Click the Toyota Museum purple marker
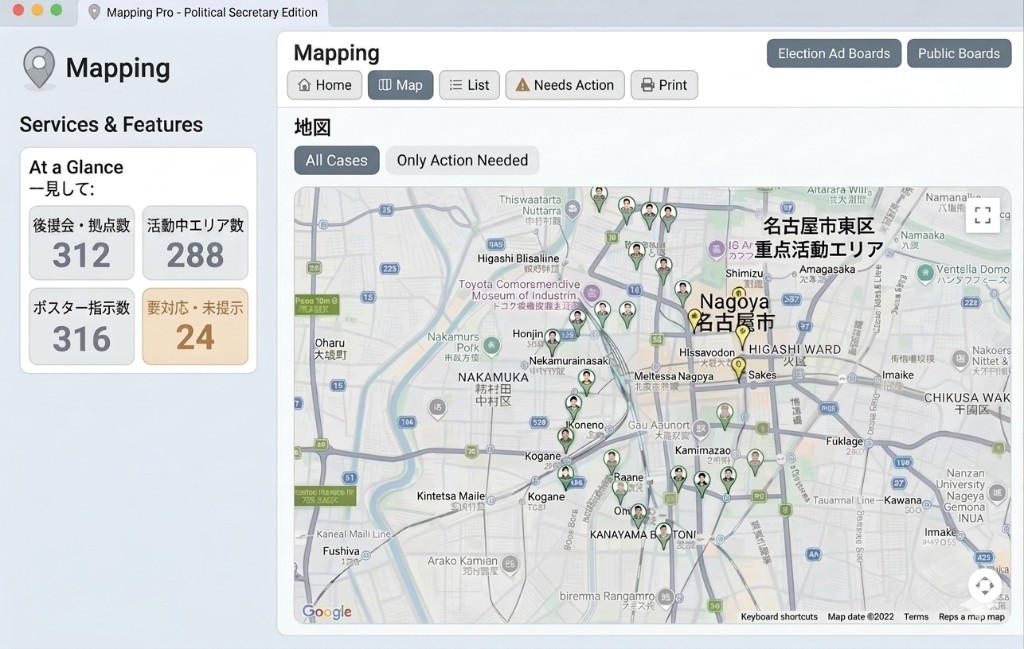Viewport: 1024px width, 649px height. tap(592, 293)
